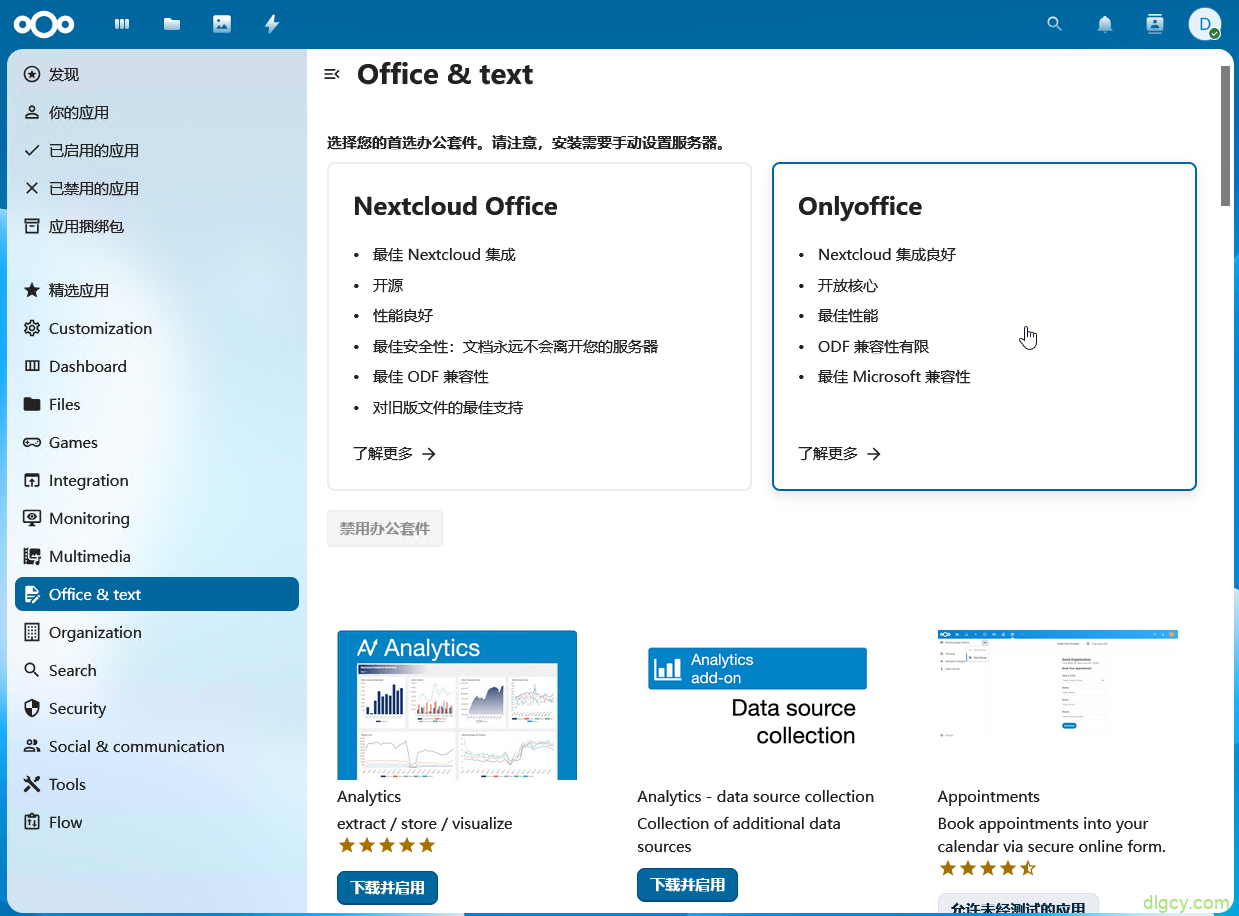Click the 'Collection of additional data sources' text
Screen dimensions: 1239x916
point(739,835)
